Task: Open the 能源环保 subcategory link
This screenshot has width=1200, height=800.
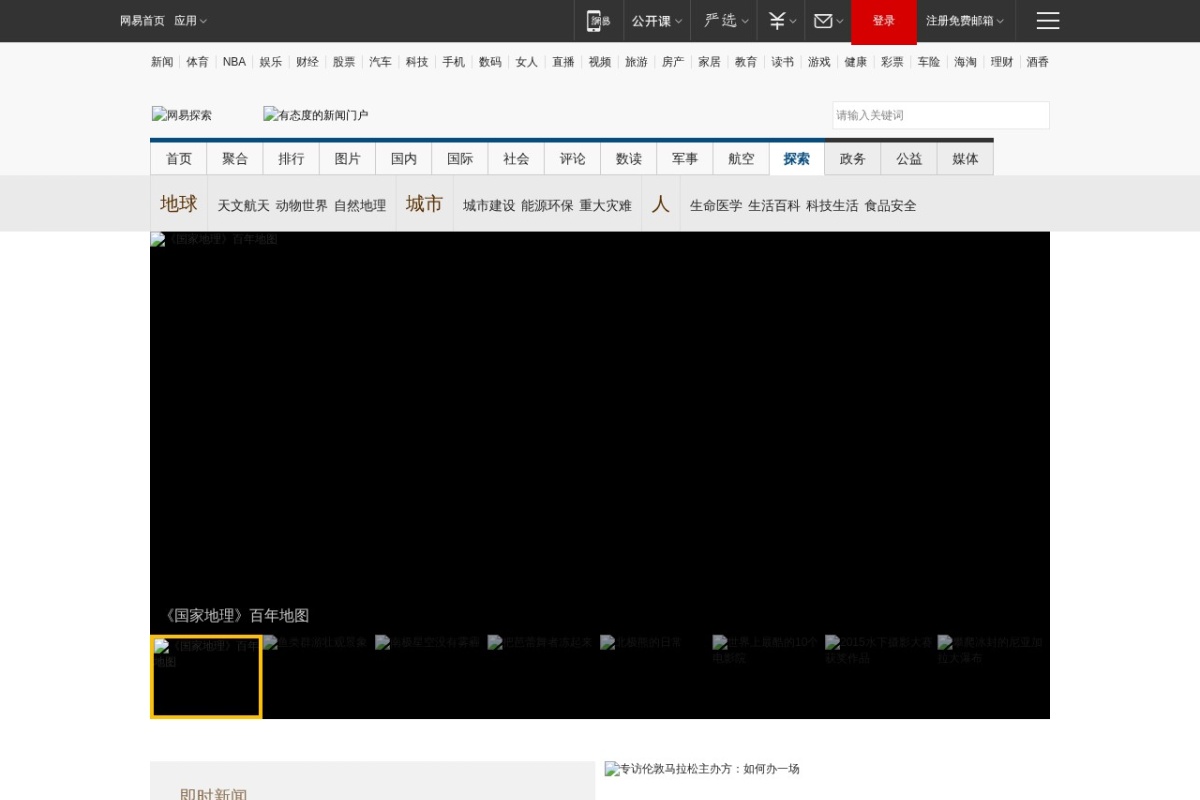Action: click(547, 206)
